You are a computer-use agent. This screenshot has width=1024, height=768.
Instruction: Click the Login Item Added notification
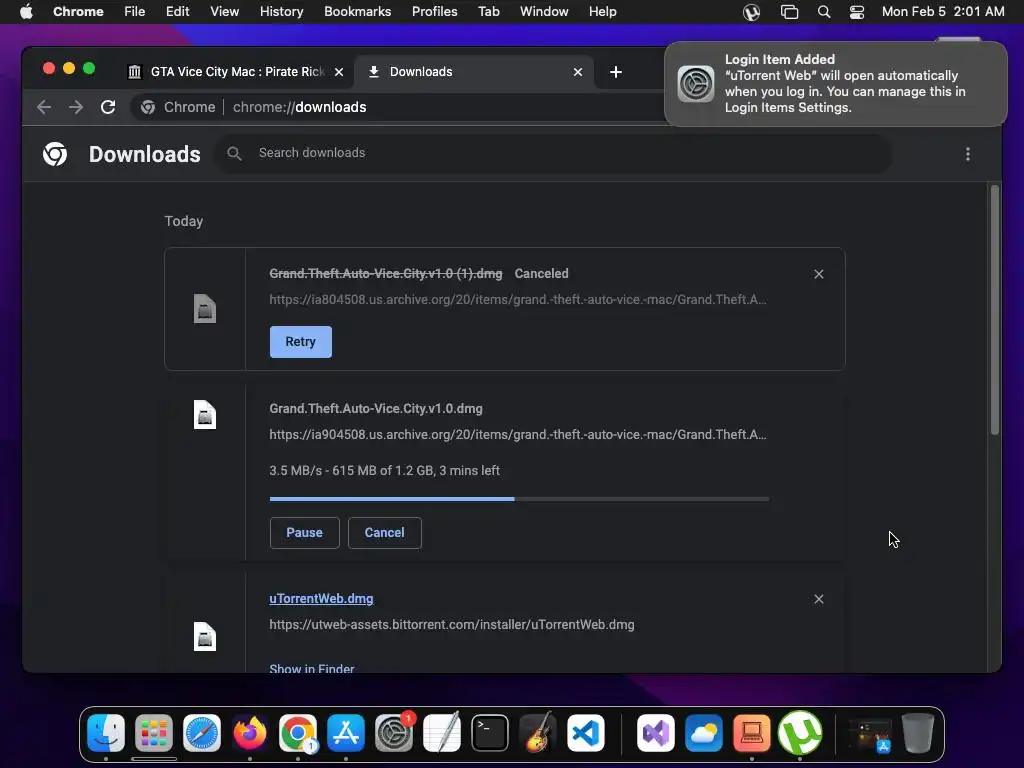836,84
